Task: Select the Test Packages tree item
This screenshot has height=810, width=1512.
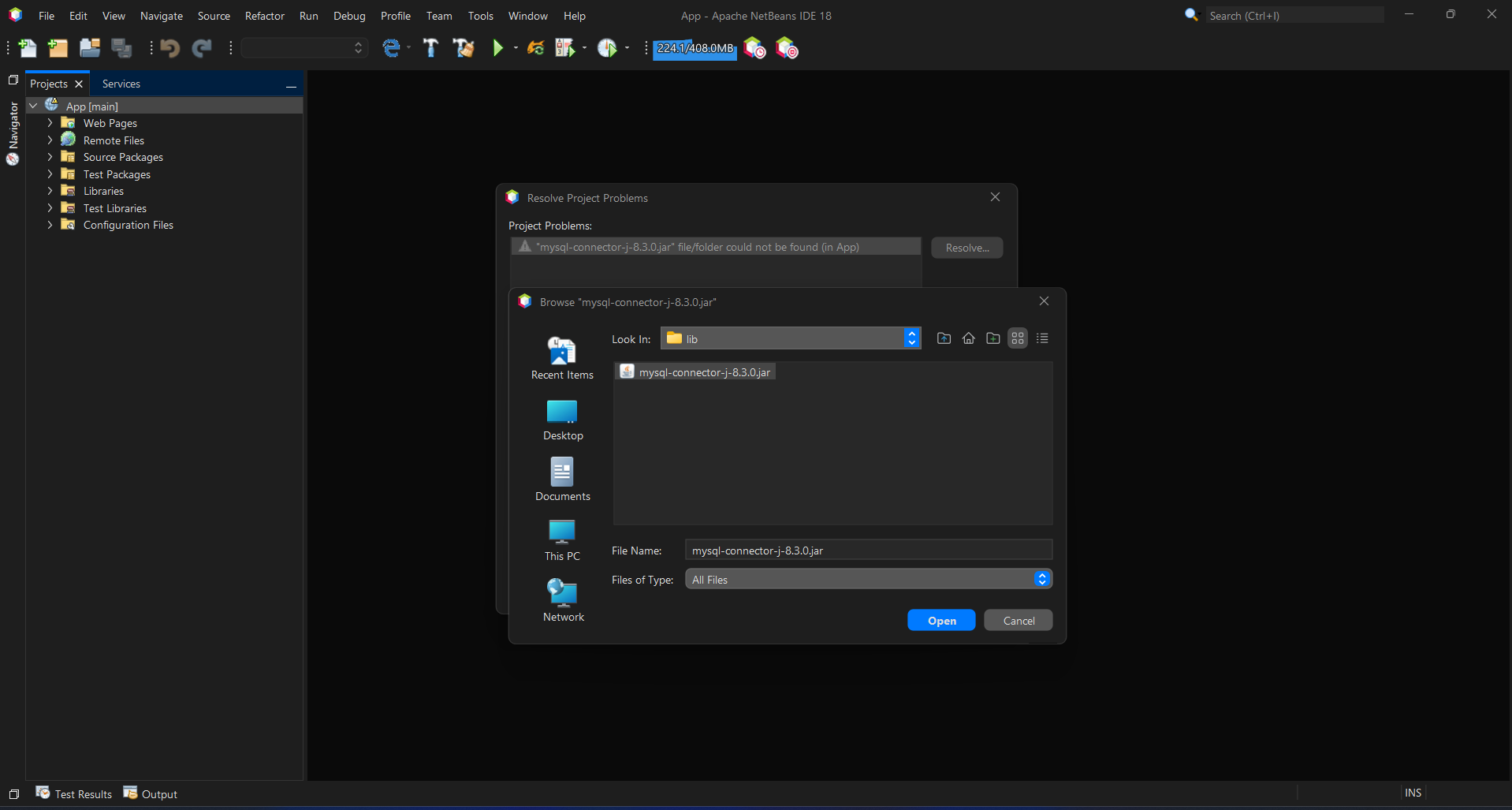Action: click(117, 174)
